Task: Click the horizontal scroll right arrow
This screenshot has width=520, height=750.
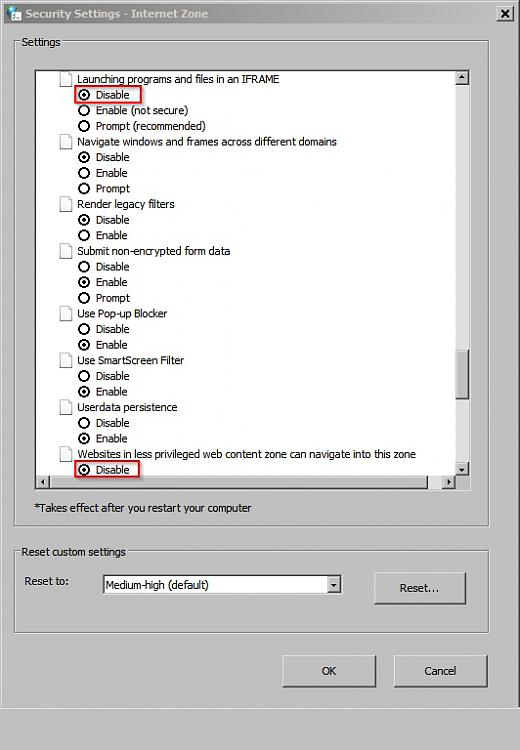Action: [x=448, y=482]
